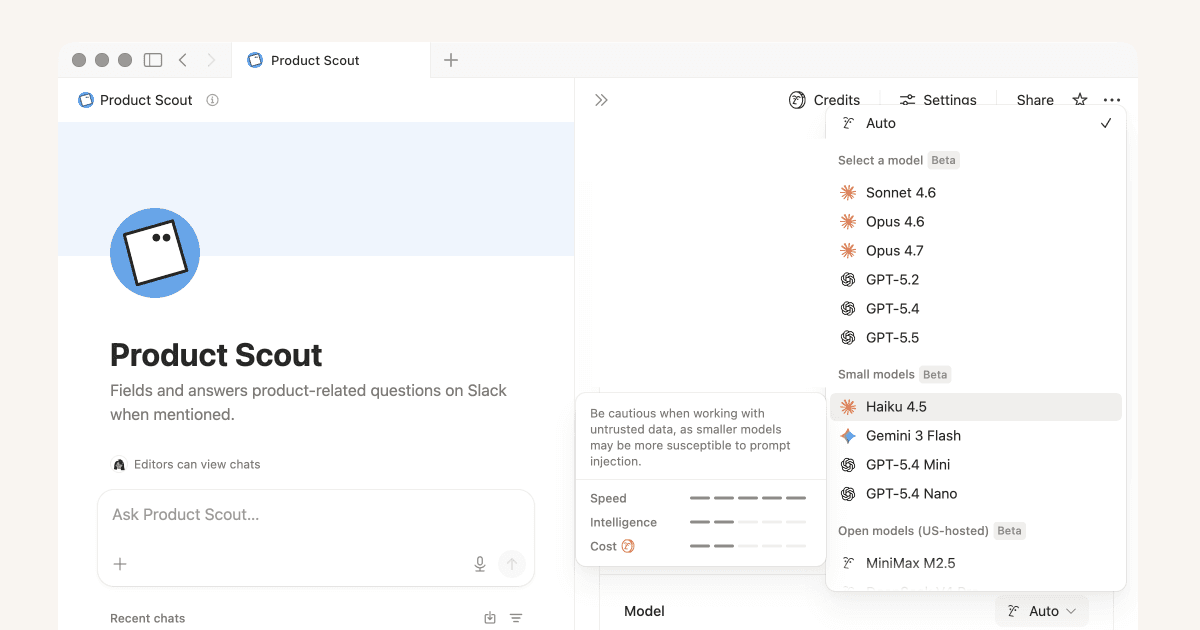Viewport: 1200px width, 630px height.
Task: Click 'Select a model' section label
Action: (x=881, y=160)
